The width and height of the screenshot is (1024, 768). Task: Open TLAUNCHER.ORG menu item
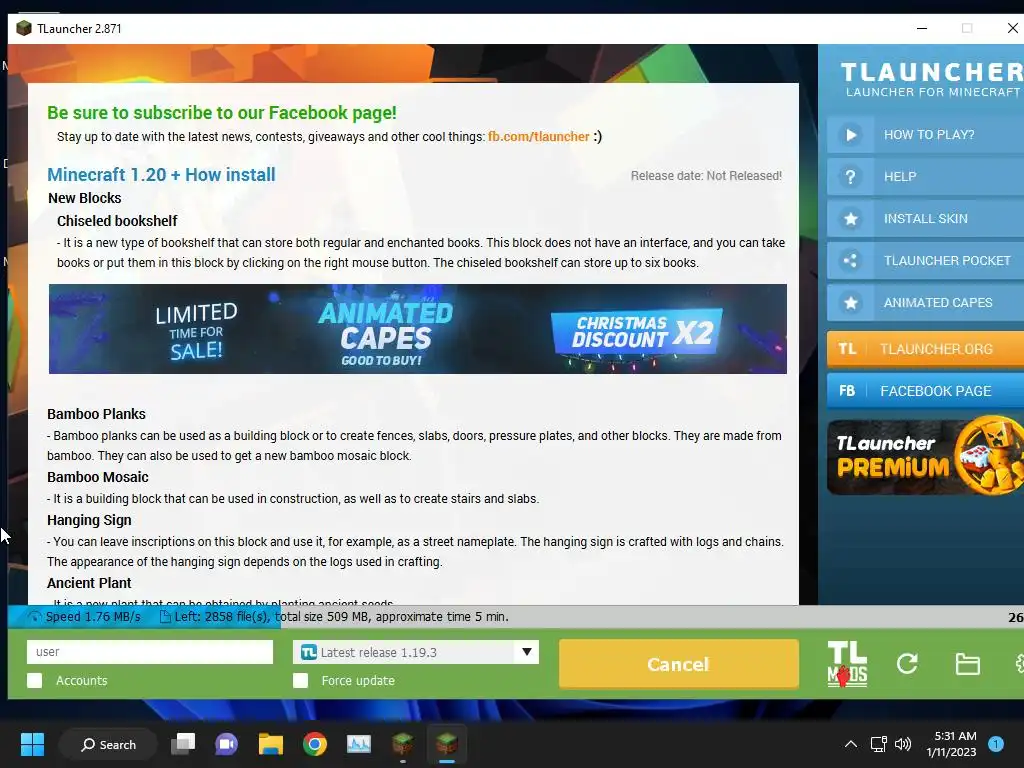point(925,349)
